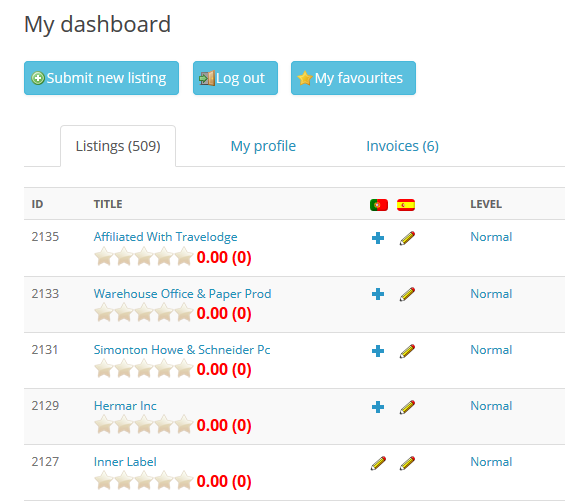The width and height of the screenshot is (565, 501).
Task: Add Portuguese translation for Affiliated With Travelodge
Action: click(378, 238)
